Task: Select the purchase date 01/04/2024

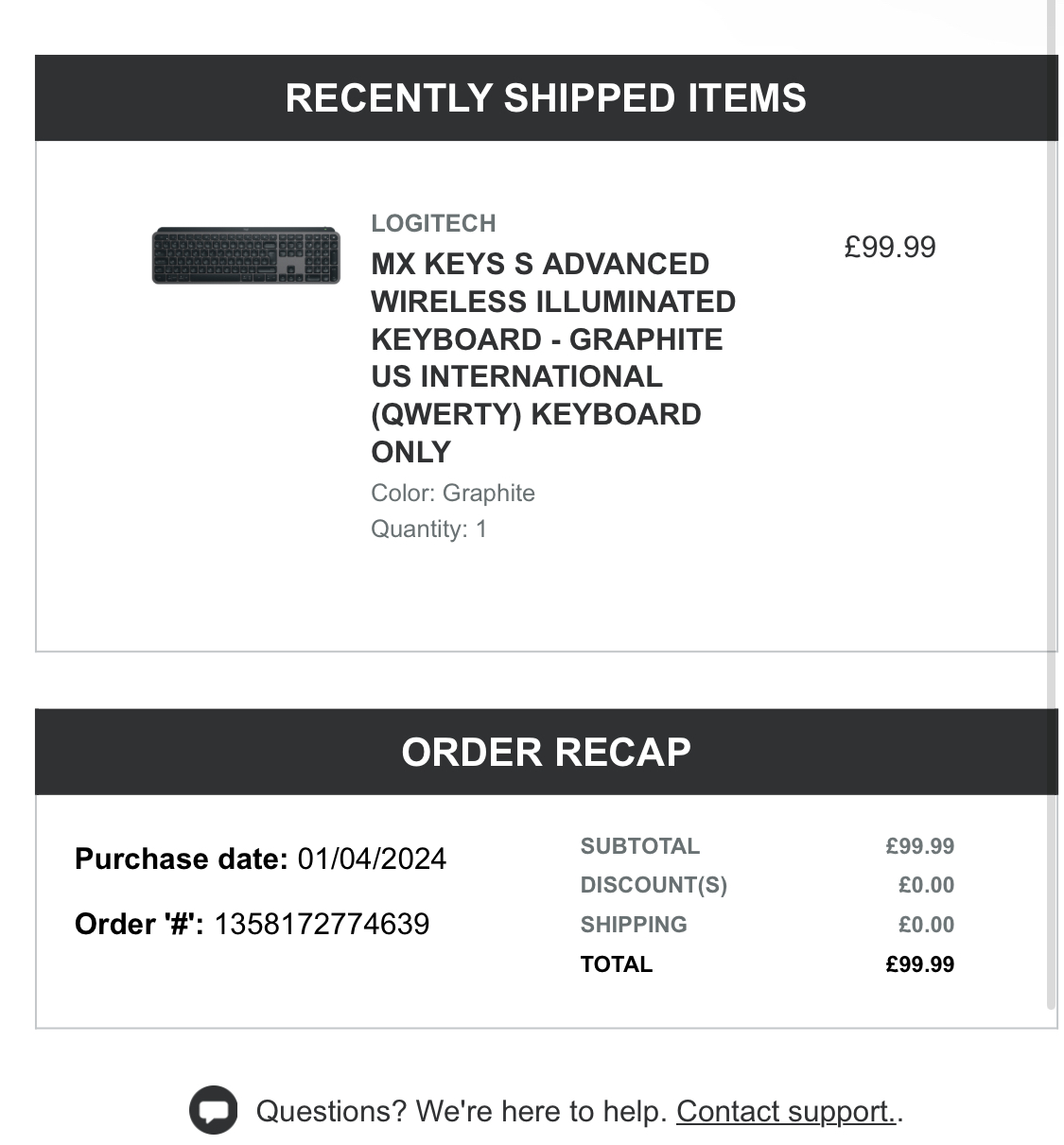Action: pyautogui.click(x=372, y=859)
